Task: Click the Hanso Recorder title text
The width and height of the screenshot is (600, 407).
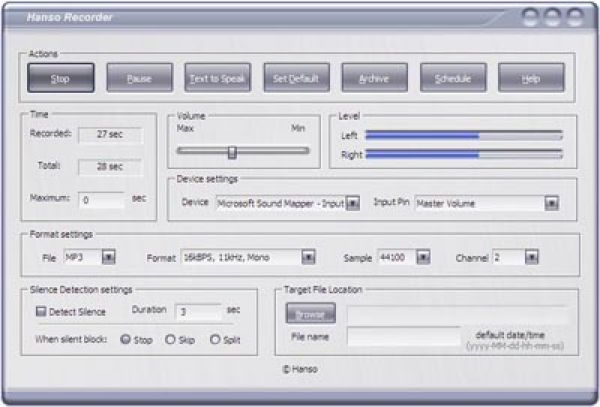Action: (70, 17)
